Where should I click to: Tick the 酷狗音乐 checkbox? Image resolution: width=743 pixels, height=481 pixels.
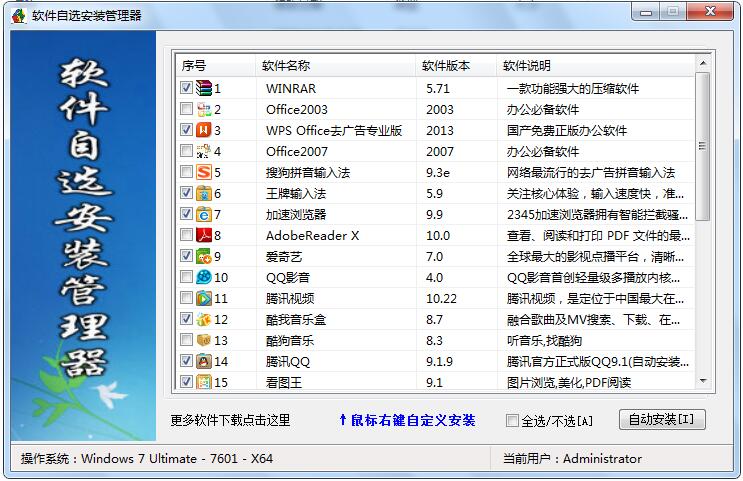186,340
